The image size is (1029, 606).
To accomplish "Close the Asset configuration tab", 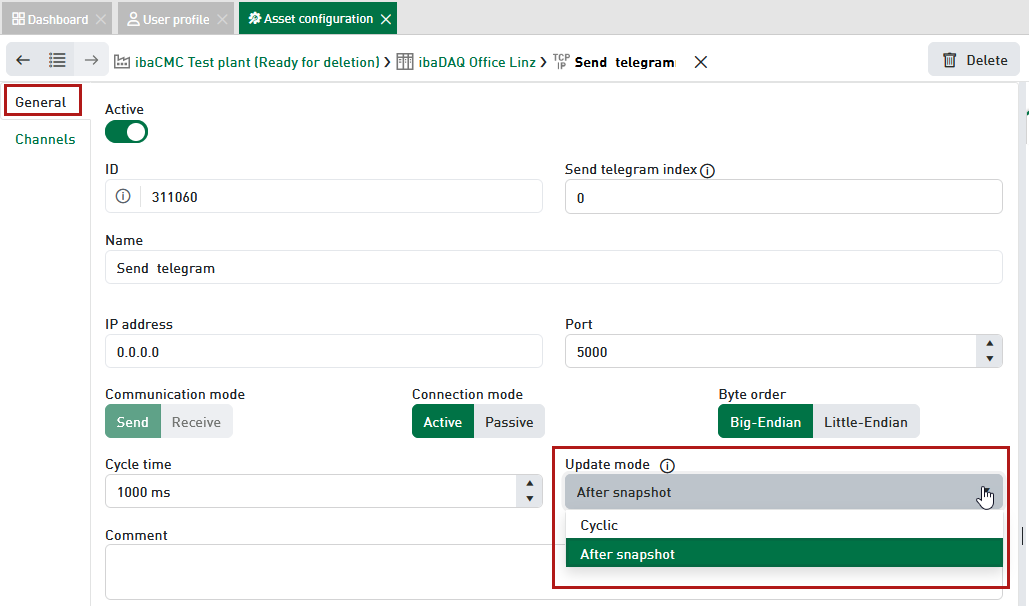I will click(x=386, y=19).
